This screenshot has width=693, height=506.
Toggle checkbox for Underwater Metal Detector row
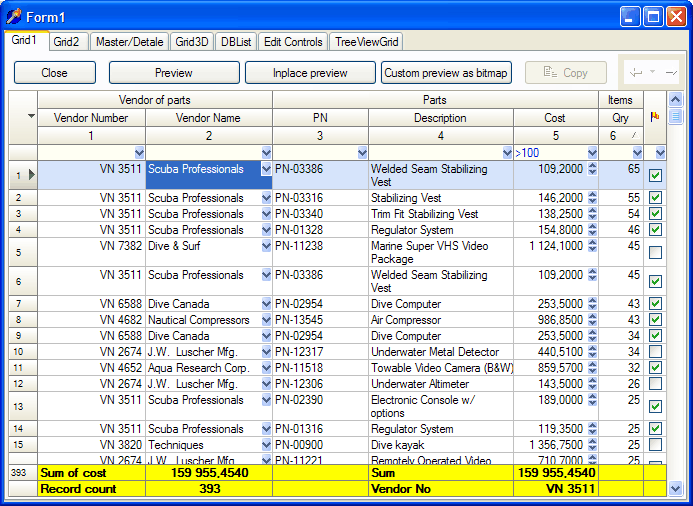655,352
